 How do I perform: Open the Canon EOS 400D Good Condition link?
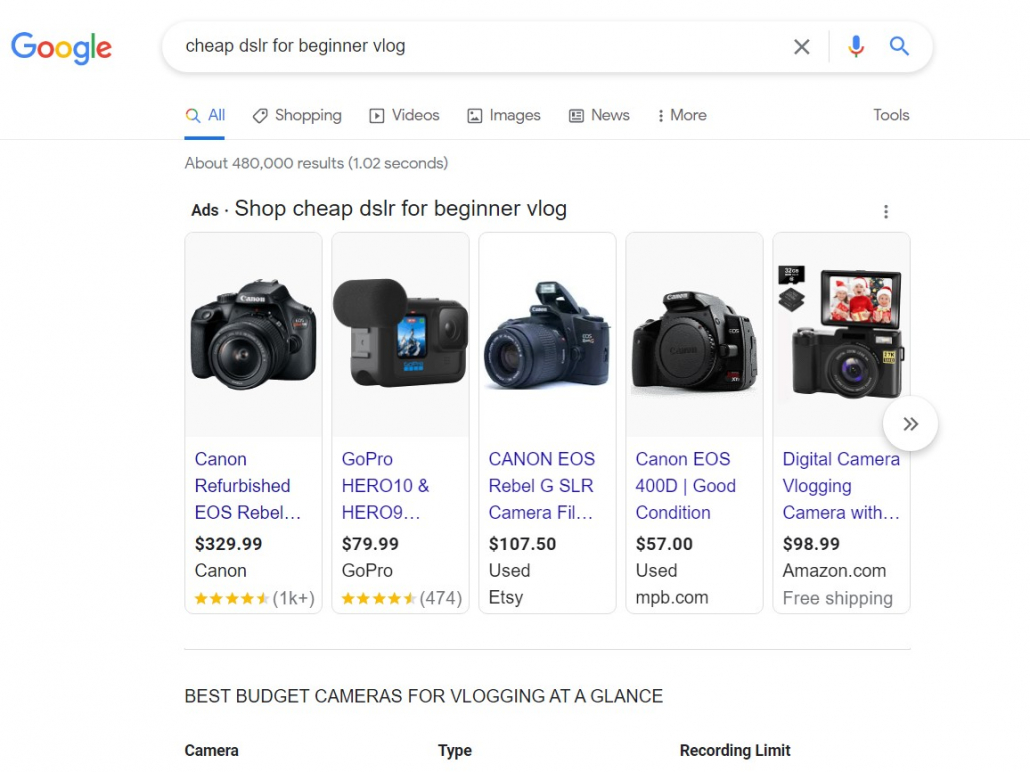[685, 486]
